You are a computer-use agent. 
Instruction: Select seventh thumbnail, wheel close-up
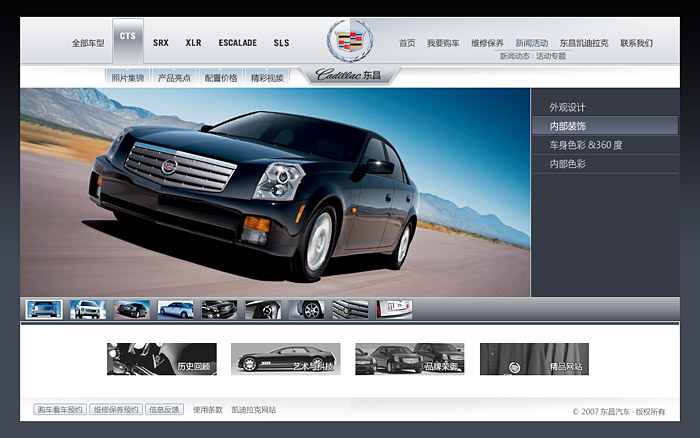coord(307,309)
